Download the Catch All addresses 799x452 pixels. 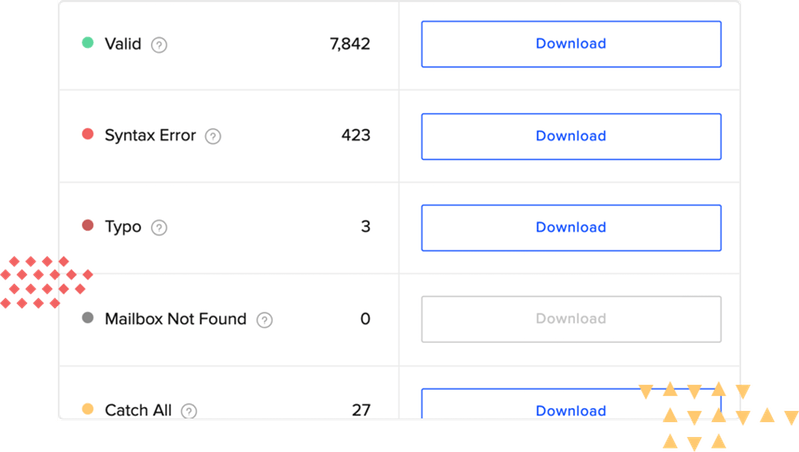(x=570, y=409)
